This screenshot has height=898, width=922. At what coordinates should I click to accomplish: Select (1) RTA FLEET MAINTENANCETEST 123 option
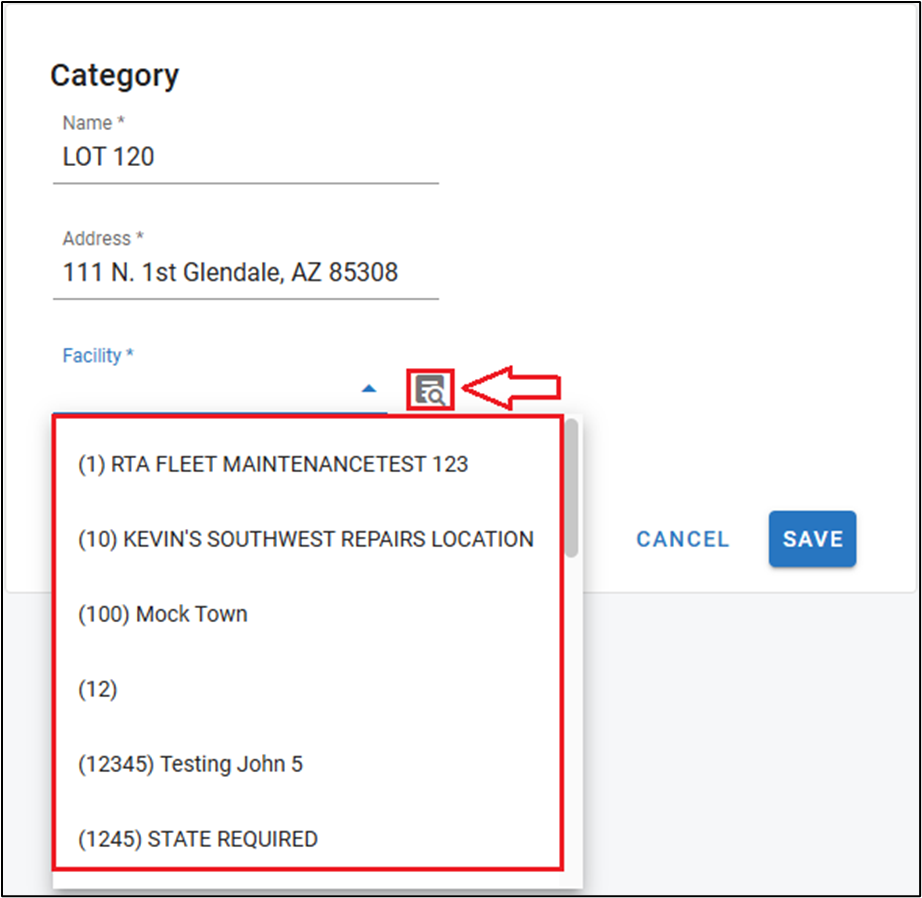(273, 464)
